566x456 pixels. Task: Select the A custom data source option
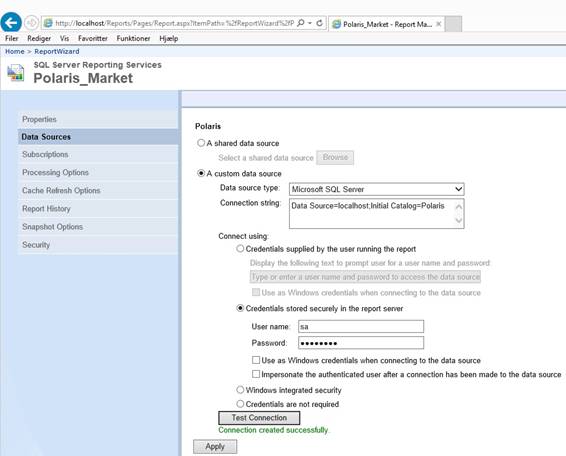coord(201,173)
